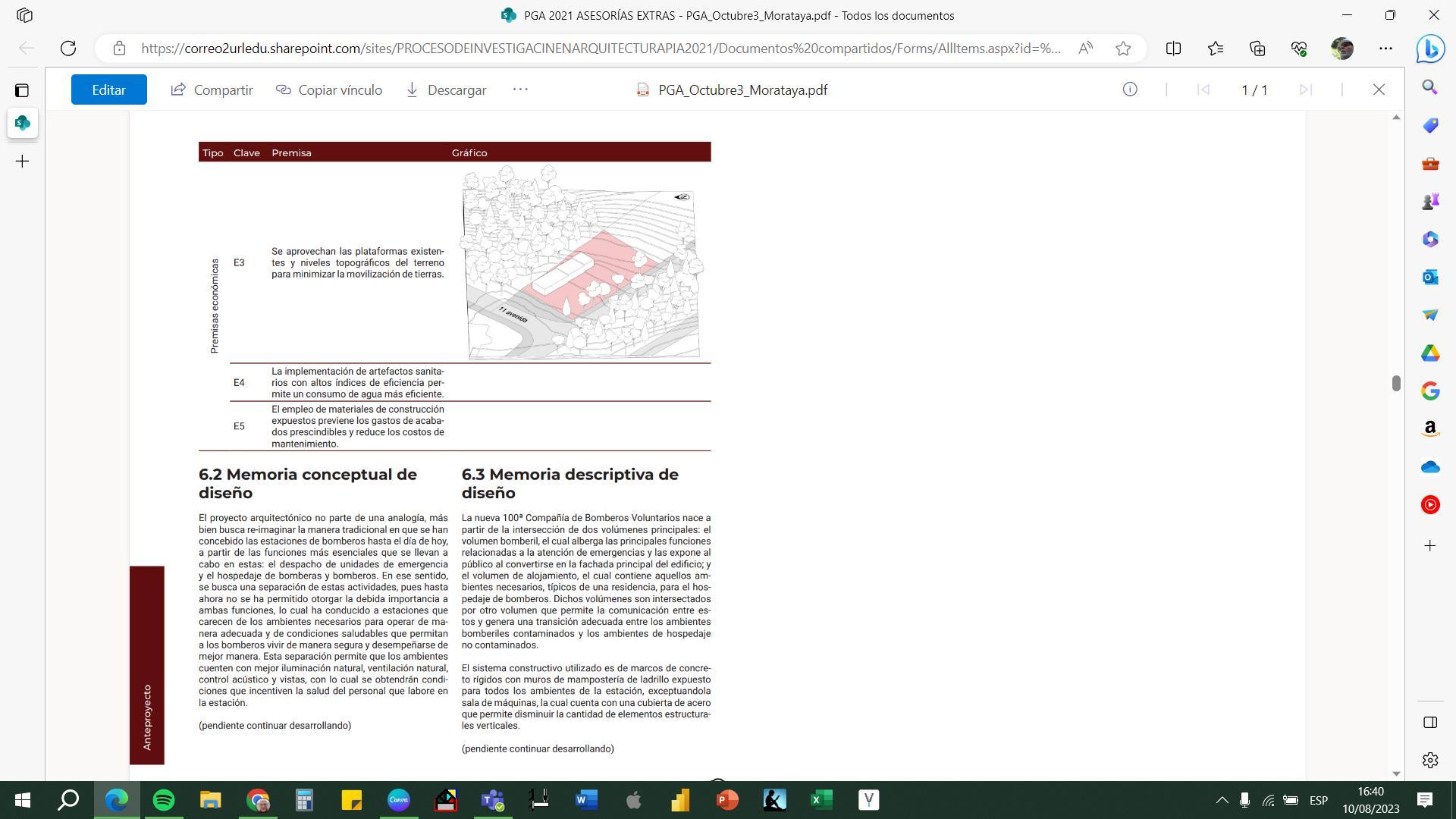This screenshot has width=1456, height=819.
Task: Close the PDF preview with X
Action: [1379, 89]
